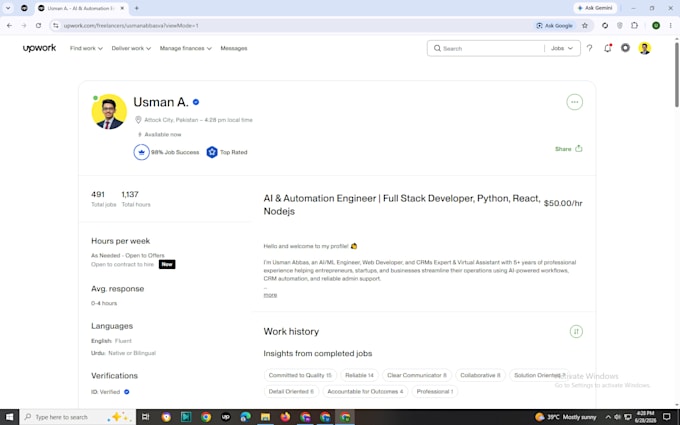680x425 pixels.
Task: Select the Usman A. browser tab
Action: point(81,8)
